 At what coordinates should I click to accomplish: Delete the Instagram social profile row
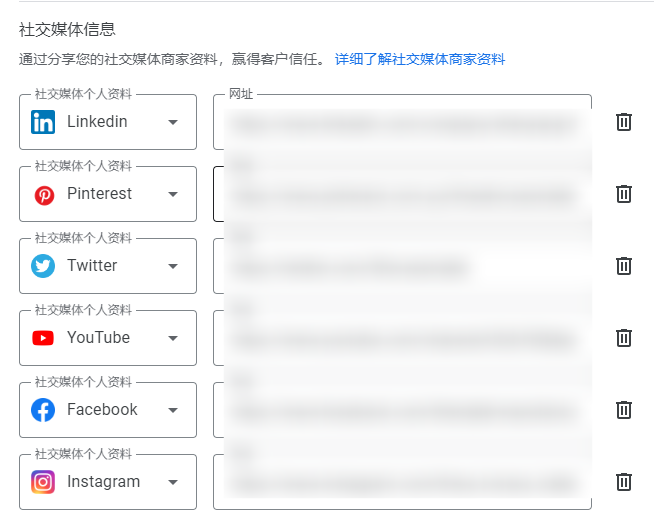(624, 482)
